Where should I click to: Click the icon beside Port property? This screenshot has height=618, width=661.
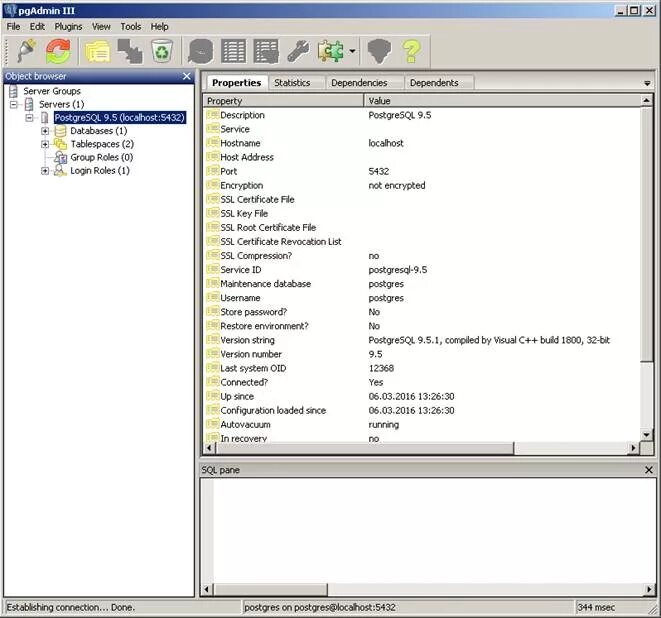coord(212,171)
